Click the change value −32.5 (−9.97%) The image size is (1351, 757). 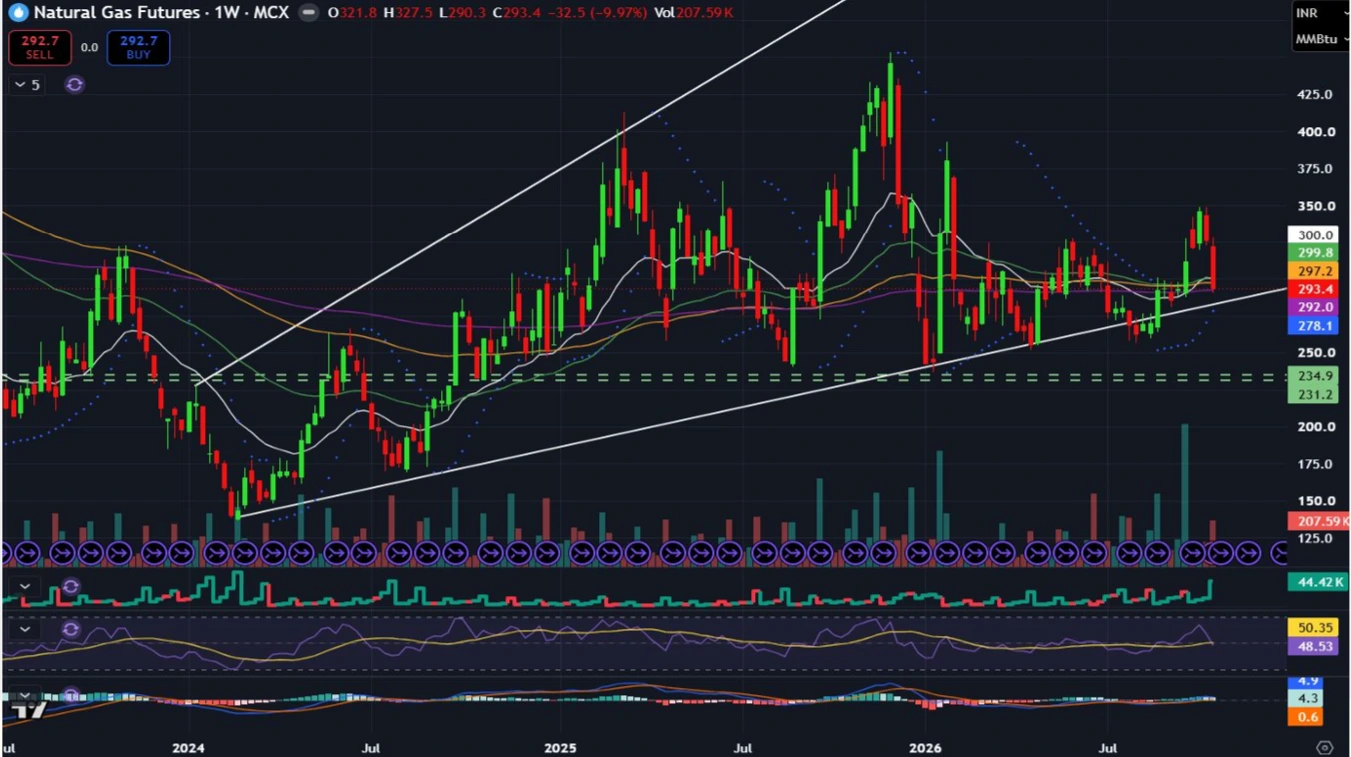tap(599, 13)
